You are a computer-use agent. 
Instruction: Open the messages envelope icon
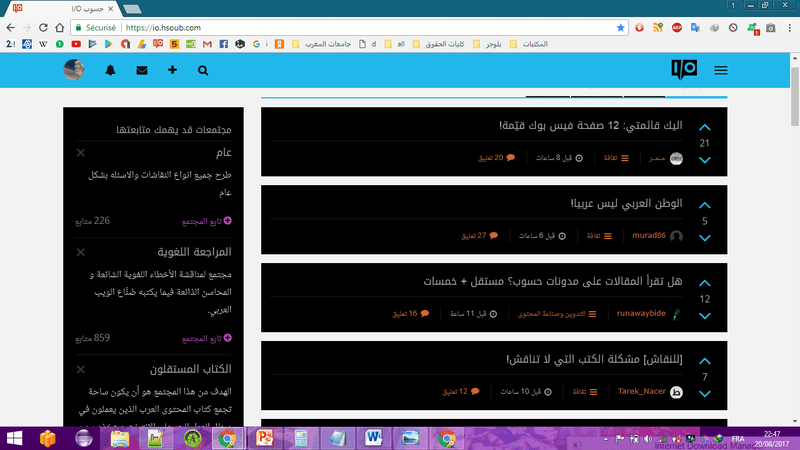click(141, 71)
